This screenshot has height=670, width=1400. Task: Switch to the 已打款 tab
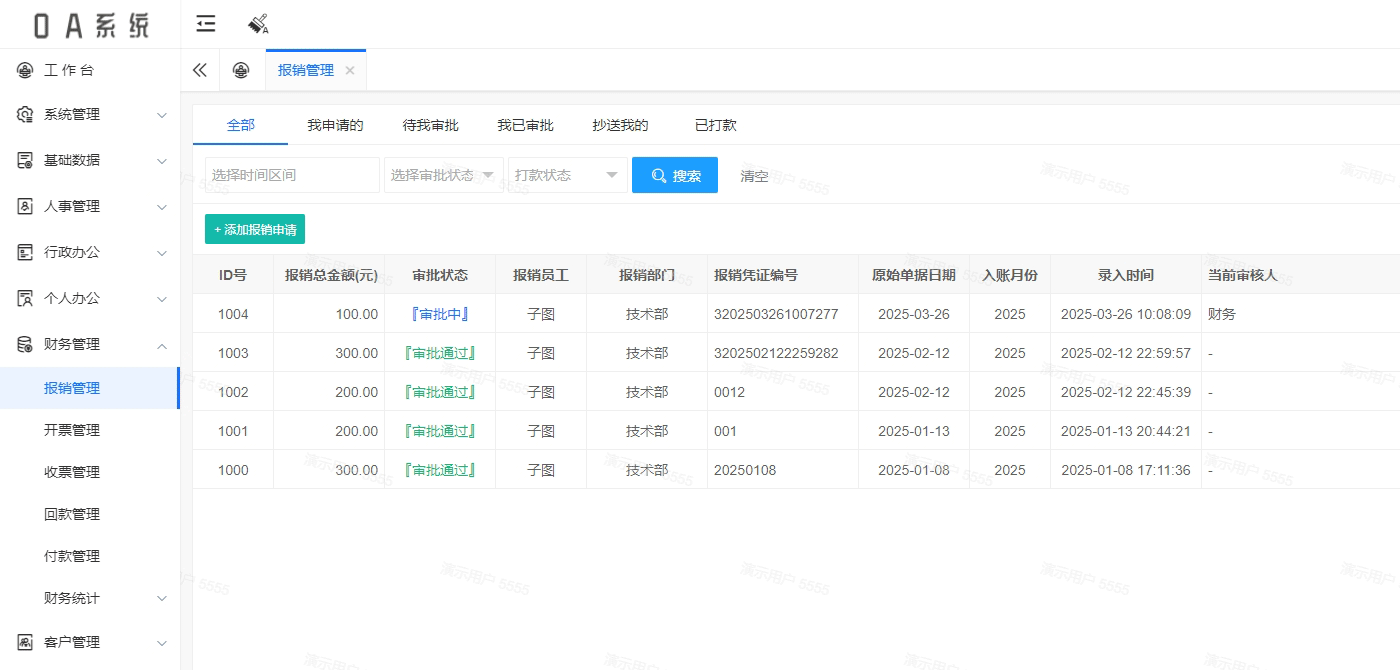(716, 125)
